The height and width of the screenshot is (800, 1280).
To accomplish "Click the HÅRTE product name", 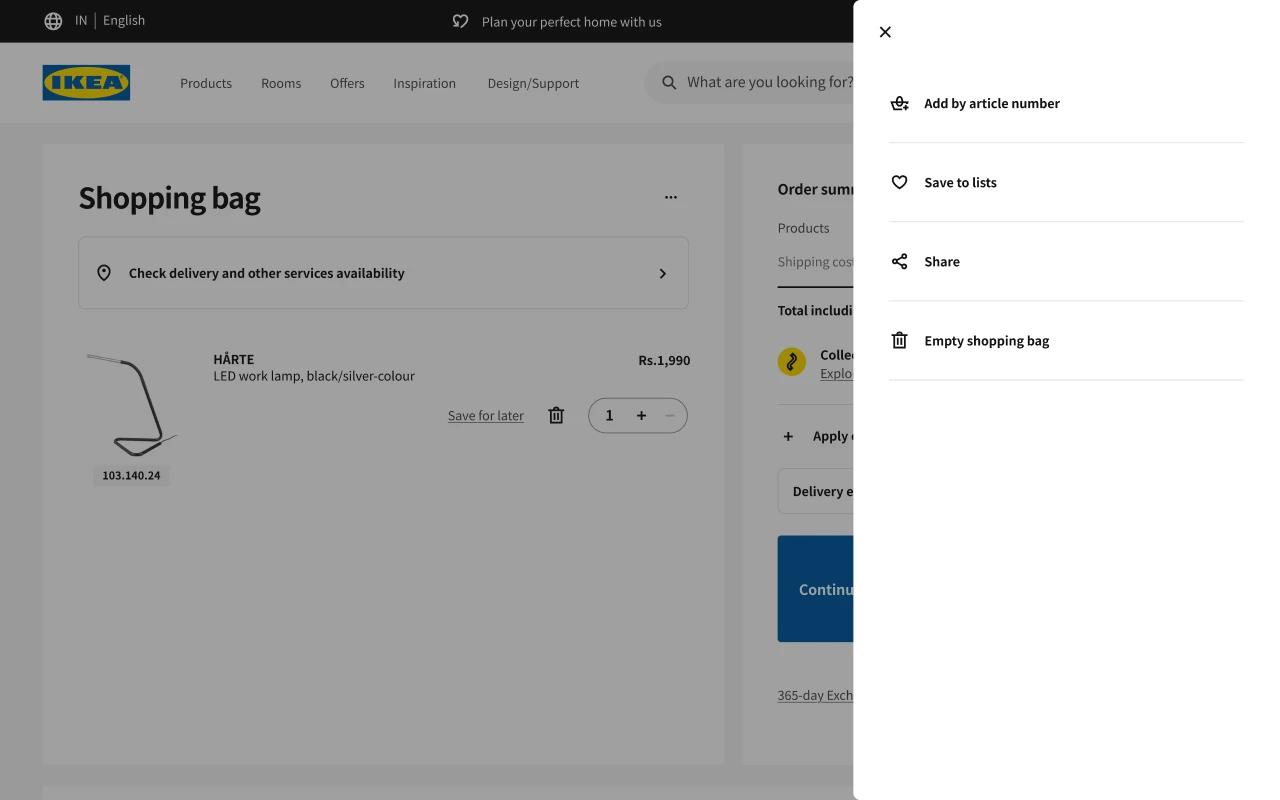I will coord(234,359).
